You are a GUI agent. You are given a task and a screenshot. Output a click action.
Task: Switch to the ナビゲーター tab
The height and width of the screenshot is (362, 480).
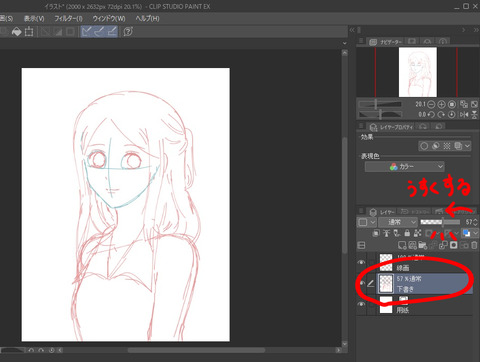(386, 42)
